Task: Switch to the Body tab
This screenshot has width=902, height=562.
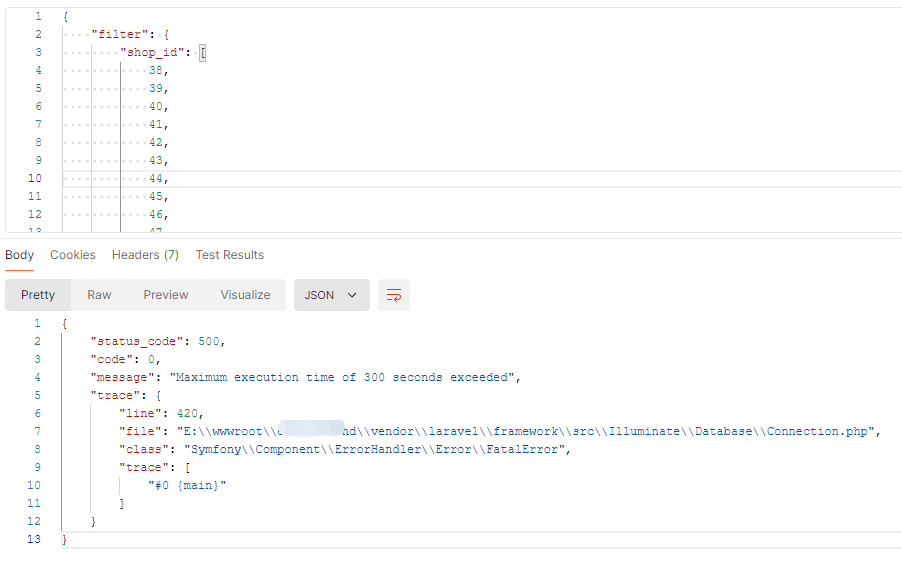Action: coord(20,255)
